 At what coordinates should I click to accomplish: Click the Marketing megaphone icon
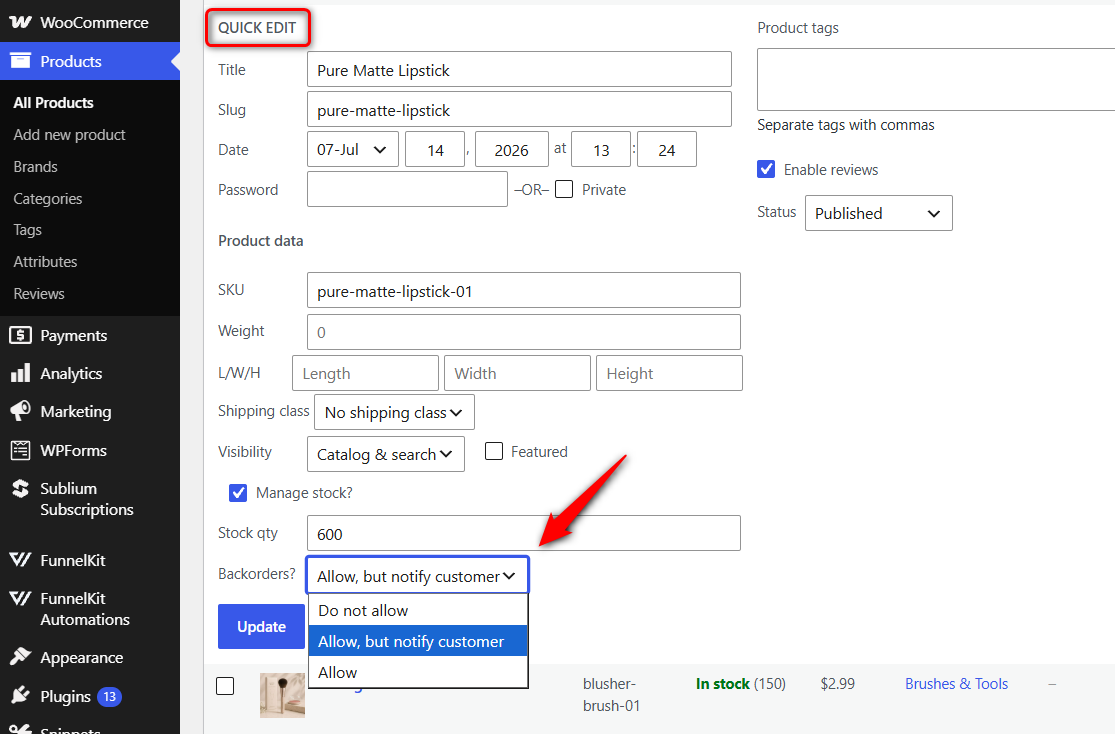(x=21, y=411)
